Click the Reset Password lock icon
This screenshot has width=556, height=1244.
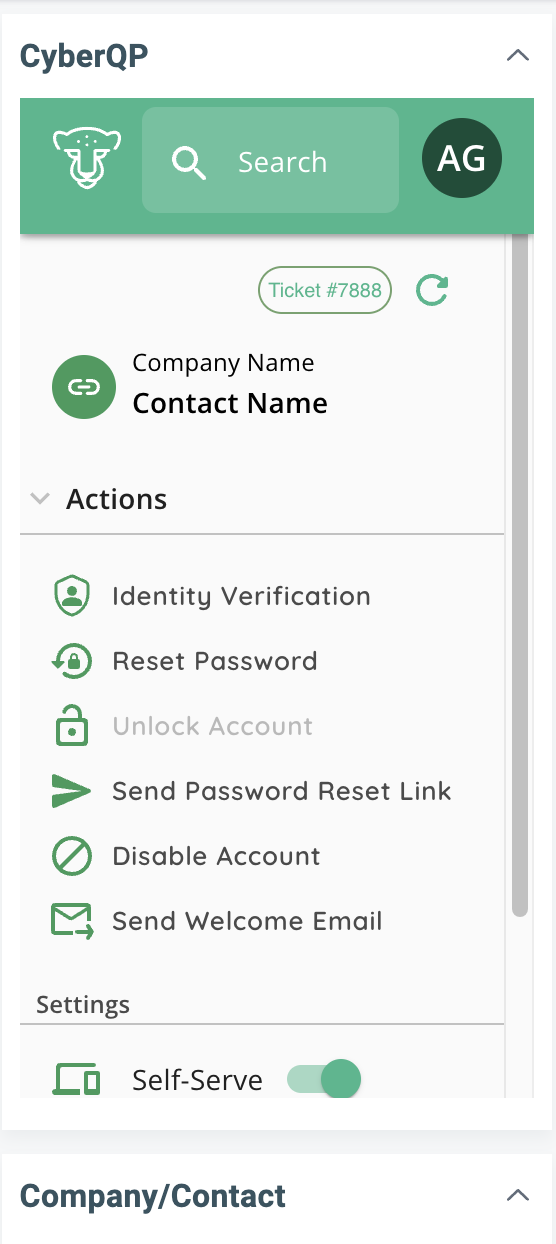(71, 661)
